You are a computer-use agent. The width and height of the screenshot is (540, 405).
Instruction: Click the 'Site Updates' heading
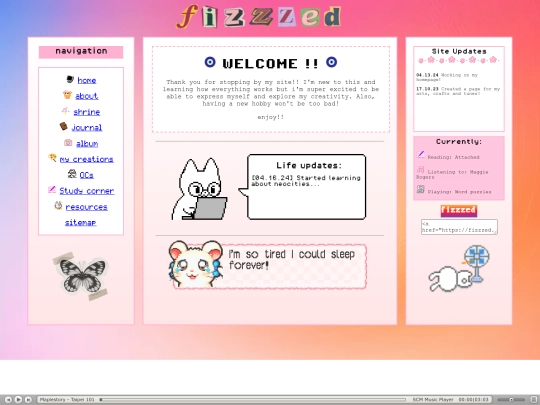tap(459, 51)
